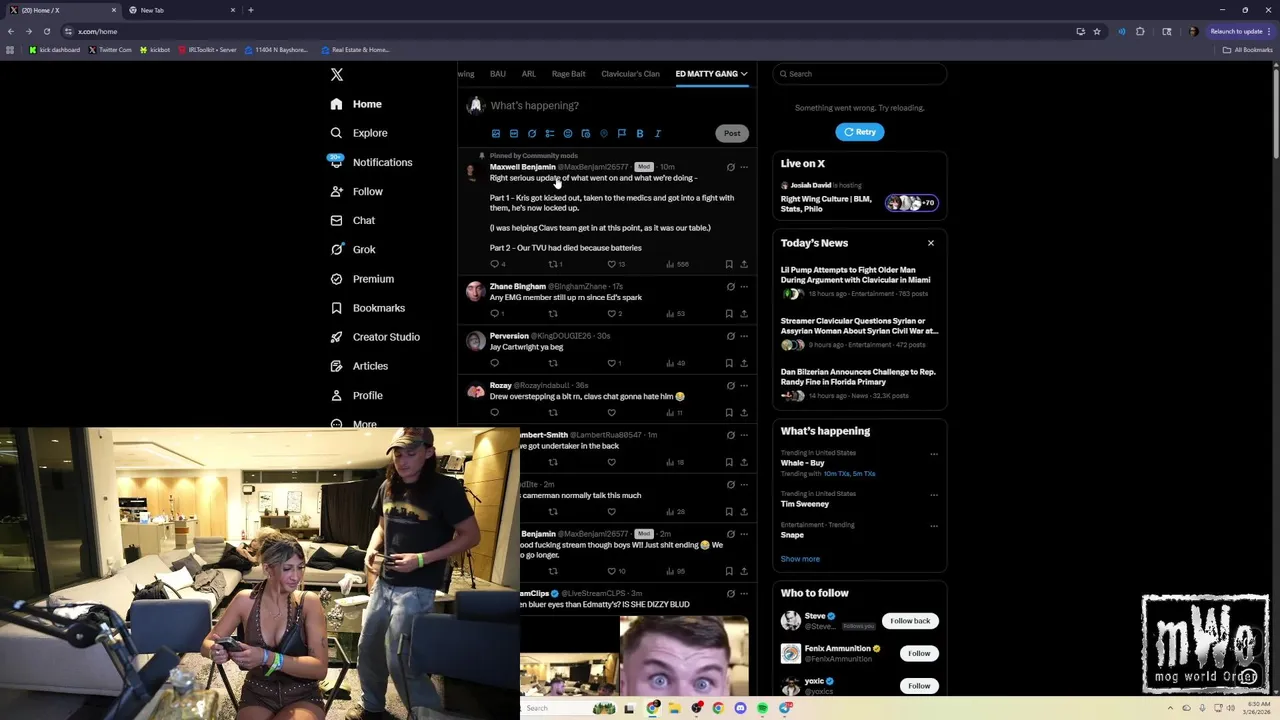Open the Lil Pump news story
The width and height of the screenshot is (1280, 720).
click(x=859, y=281)
